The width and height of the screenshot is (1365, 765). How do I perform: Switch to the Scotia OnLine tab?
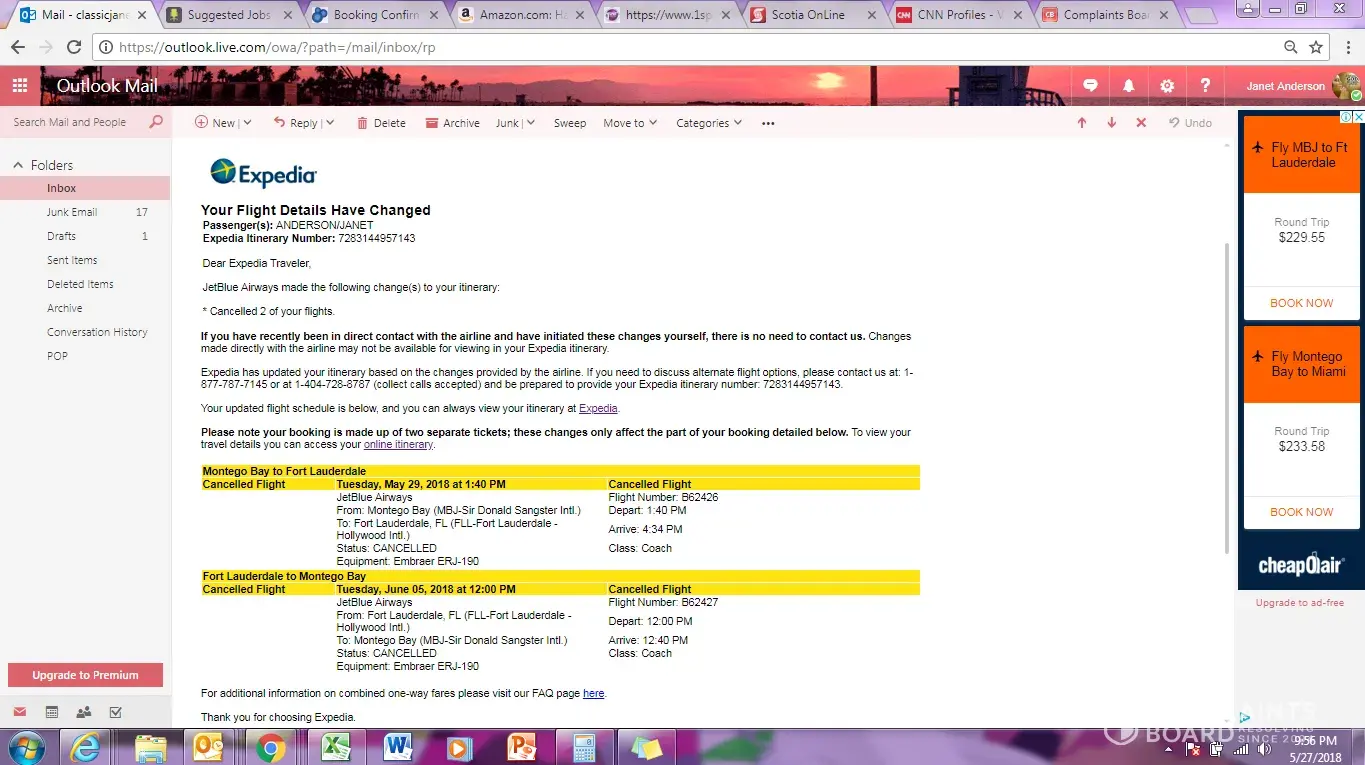[x=807, y=15]
